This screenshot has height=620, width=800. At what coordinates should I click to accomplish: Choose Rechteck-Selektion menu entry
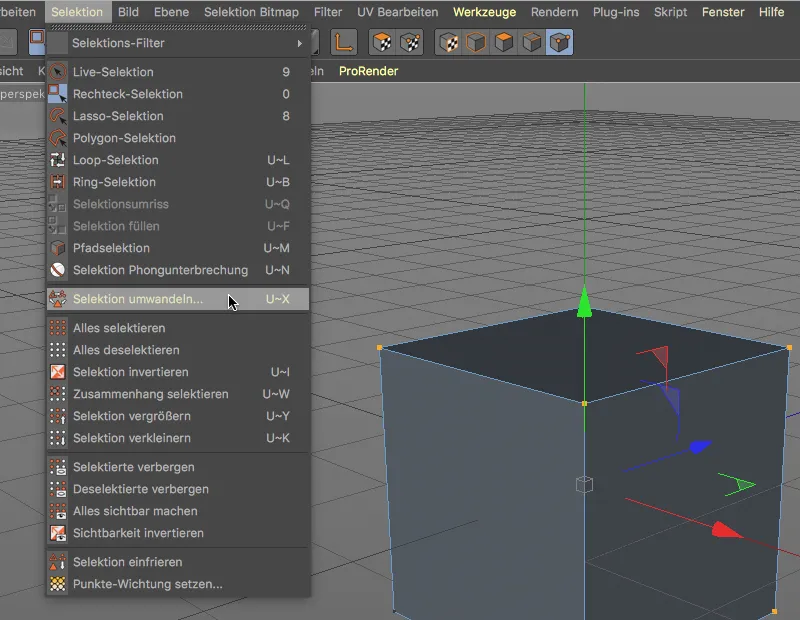[x=178, y=94]
